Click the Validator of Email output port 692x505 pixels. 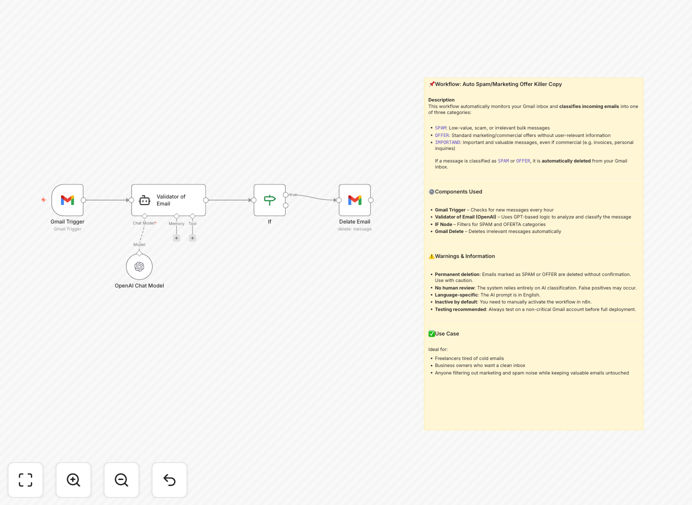click(206, 200)
